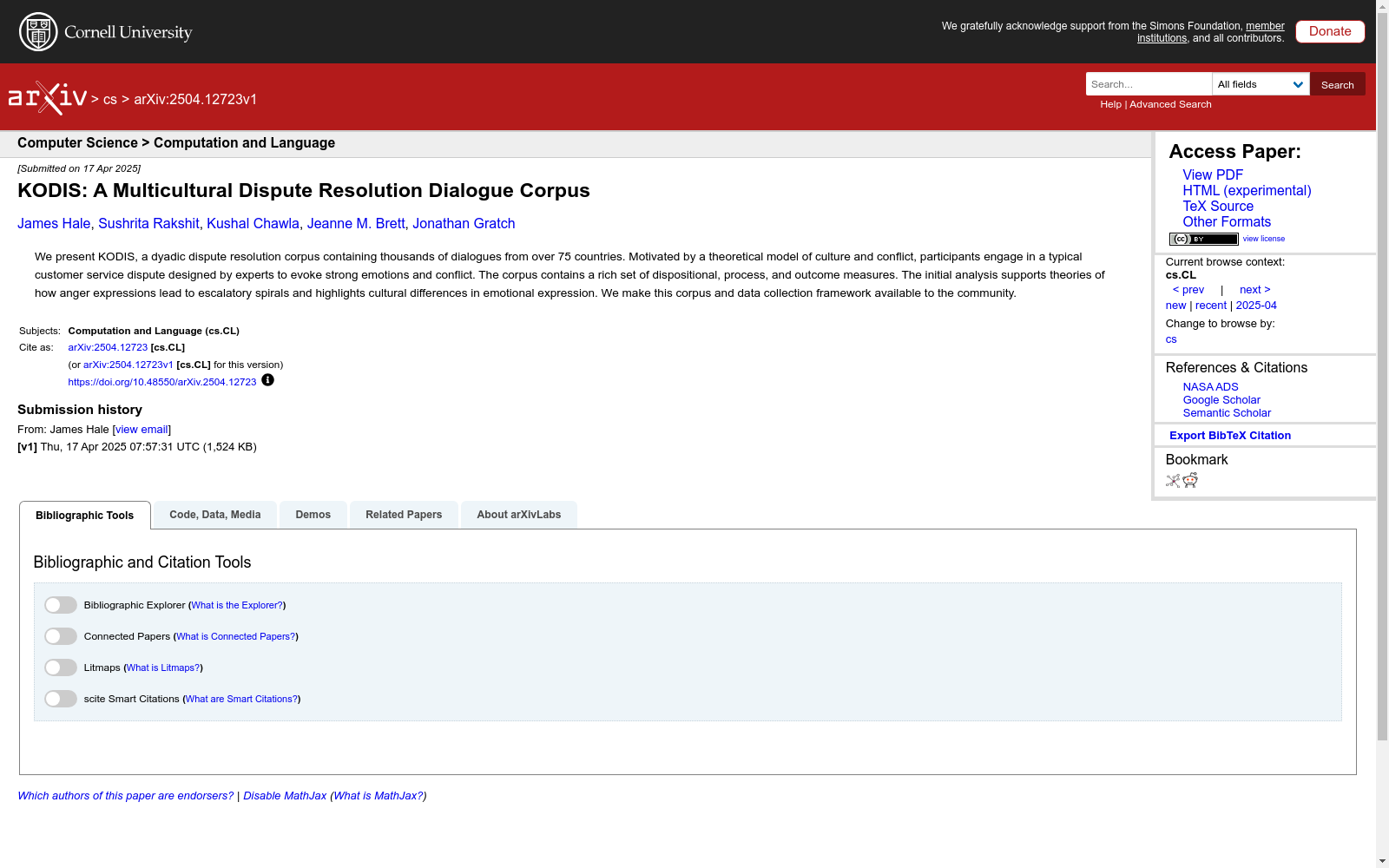Open the About arXivLabs tab
The width and height of the screenshot is (1389, 868).
point(519,515)
